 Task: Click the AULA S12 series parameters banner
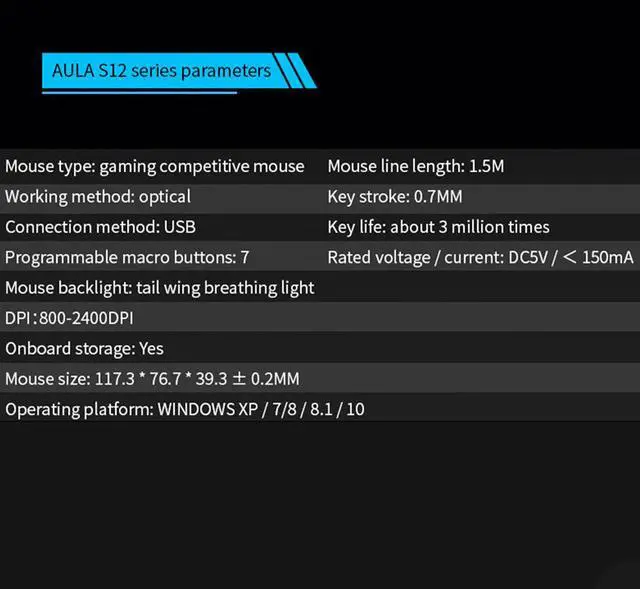coord(160,71)
